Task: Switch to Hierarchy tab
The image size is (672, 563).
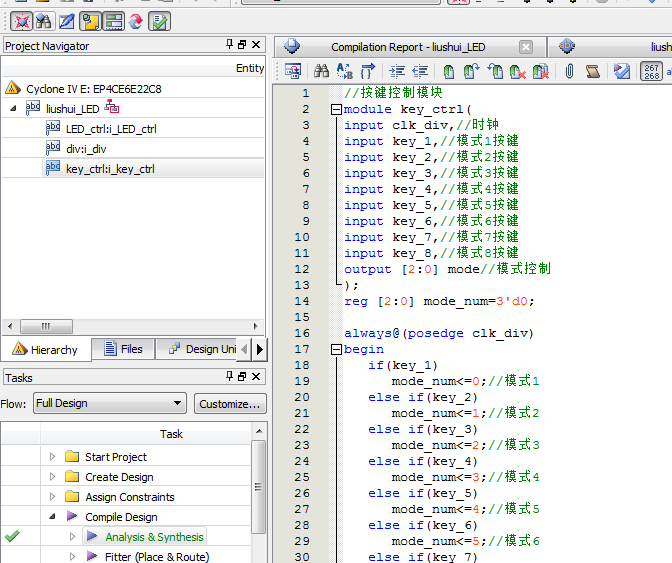Action: [x=45, y=350]
